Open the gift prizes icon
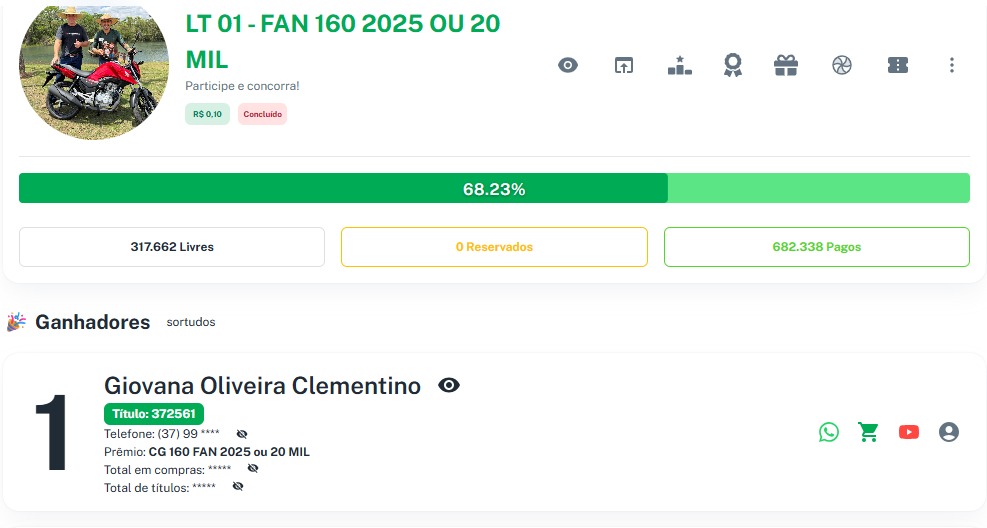Screen dimensions: 987x528 786,66
